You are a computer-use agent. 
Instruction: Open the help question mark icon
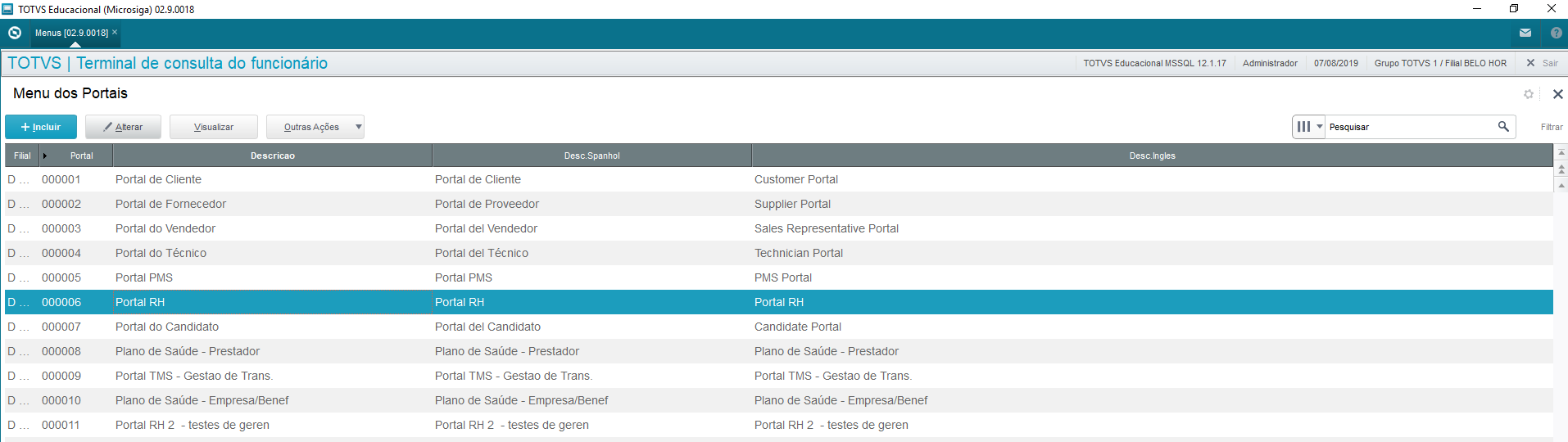pos(1557,33)
